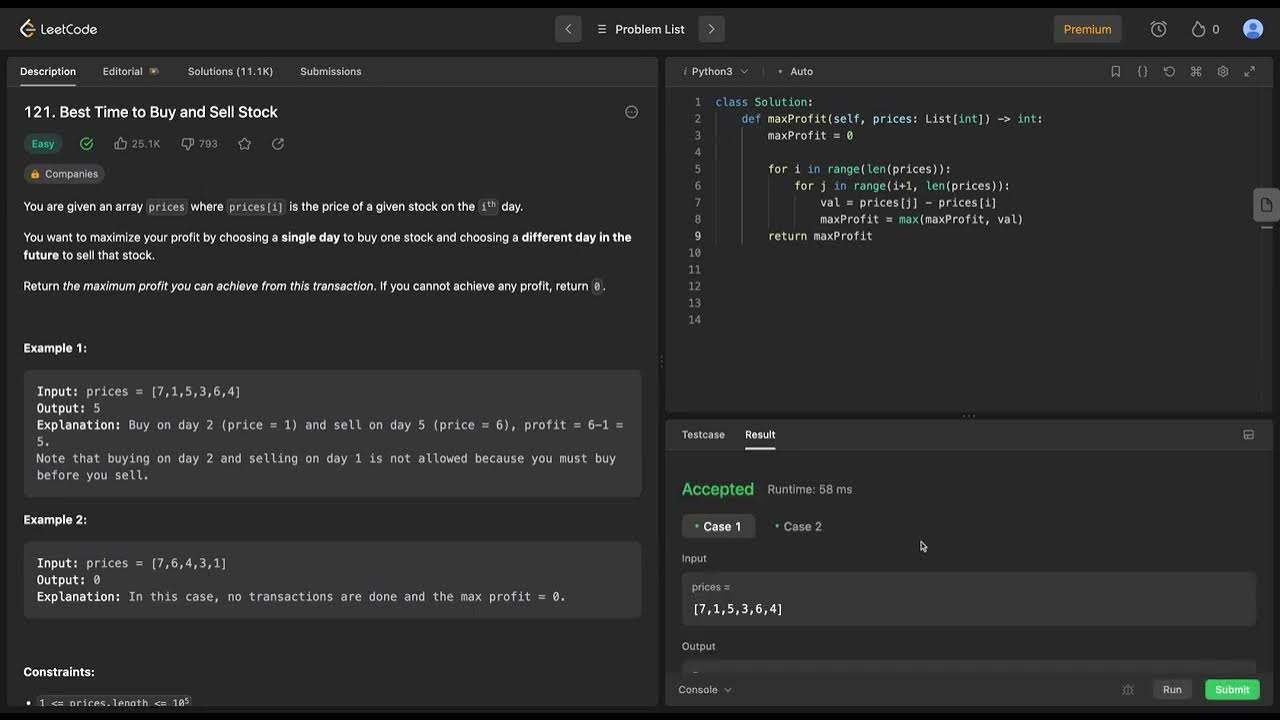Image resolution: width=1280 pixels, height=720 pixels.
Task: Click the Run button
Action: click(x=1172, y=690)
